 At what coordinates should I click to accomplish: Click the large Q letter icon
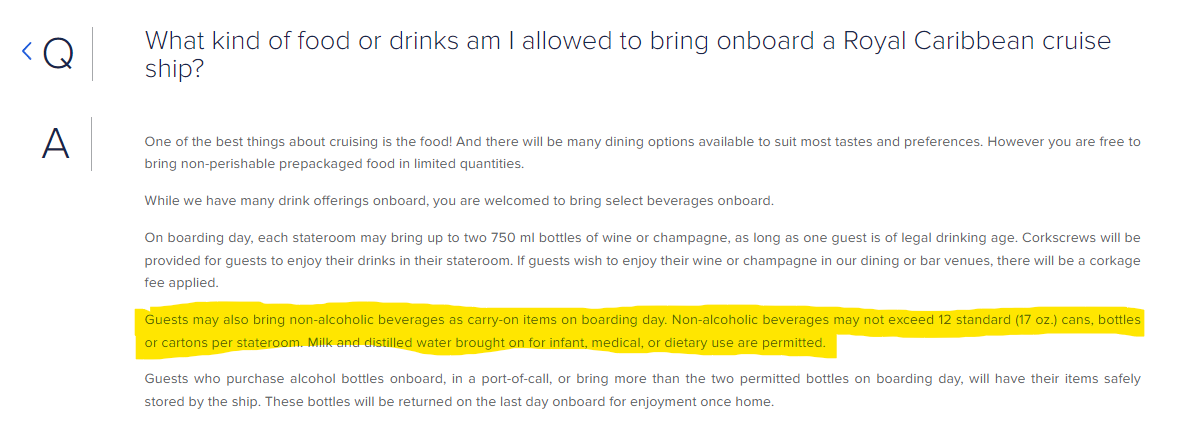tap(58, 54)
